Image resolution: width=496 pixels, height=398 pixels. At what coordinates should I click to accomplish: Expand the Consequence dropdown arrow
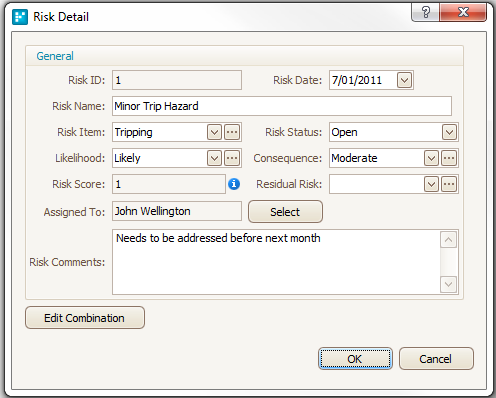point(431,158)
